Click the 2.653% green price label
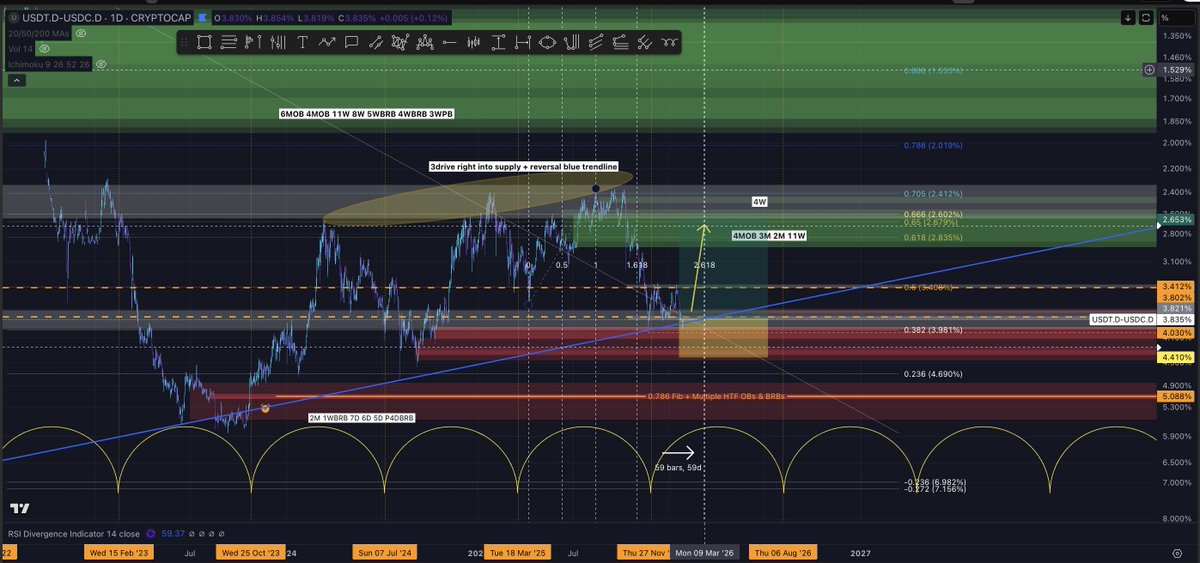1200x563 pixels. [x=1176, y=219]
